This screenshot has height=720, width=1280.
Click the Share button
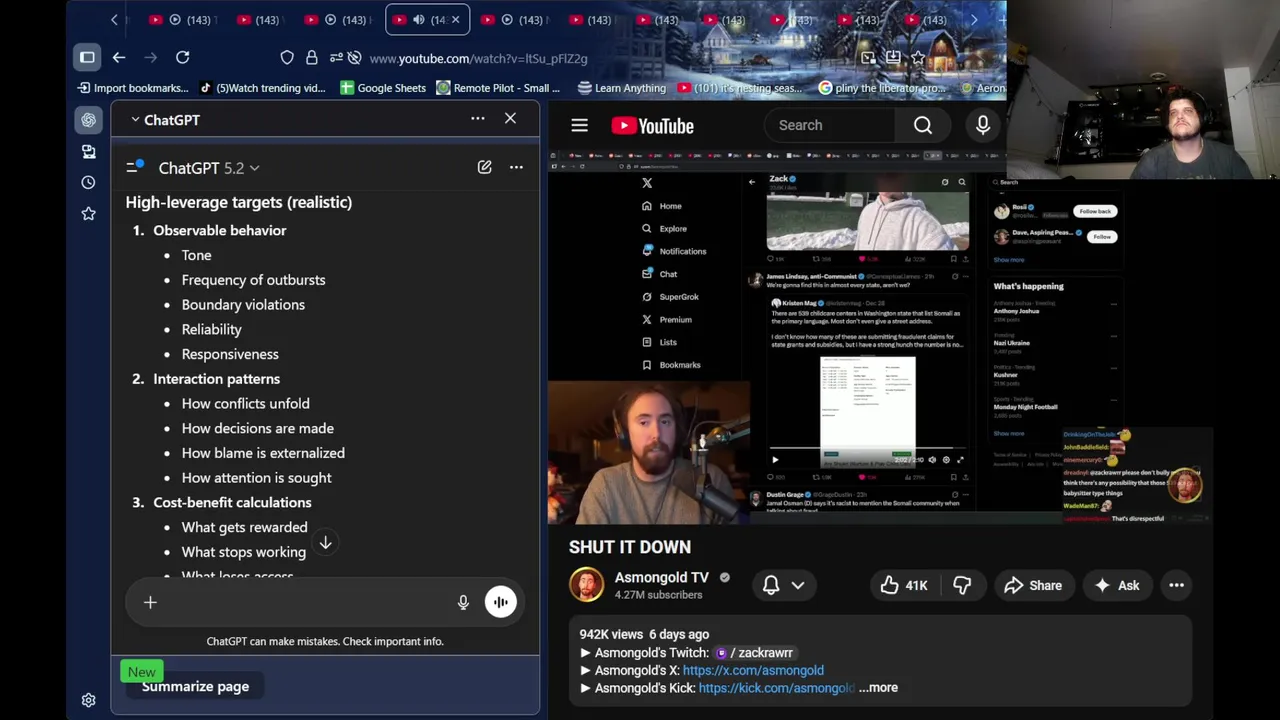click(x=1033, y=586)
